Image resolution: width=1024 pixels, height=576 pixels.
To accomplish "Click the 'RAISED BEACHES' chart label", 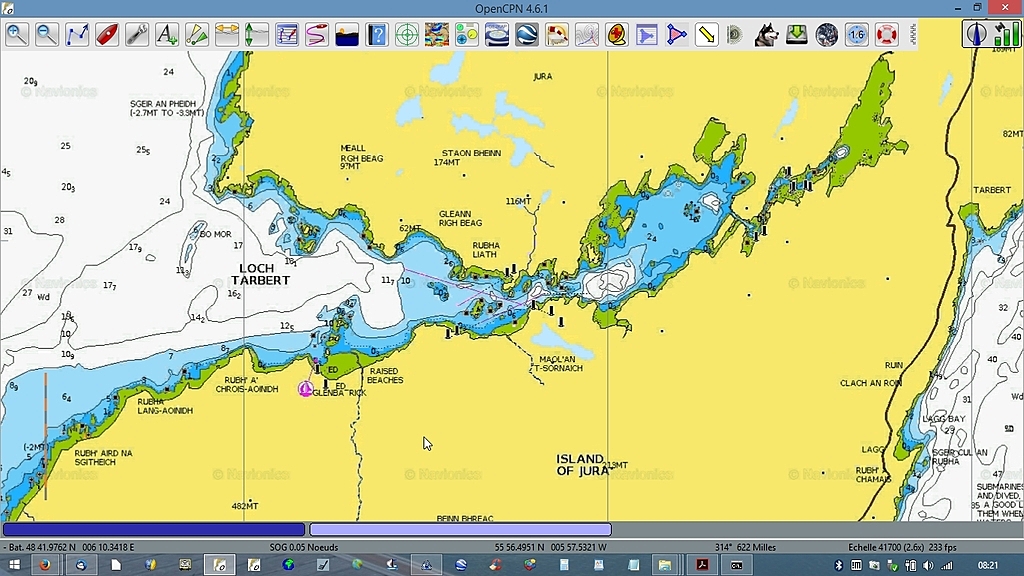I will [x=385, y=376].
